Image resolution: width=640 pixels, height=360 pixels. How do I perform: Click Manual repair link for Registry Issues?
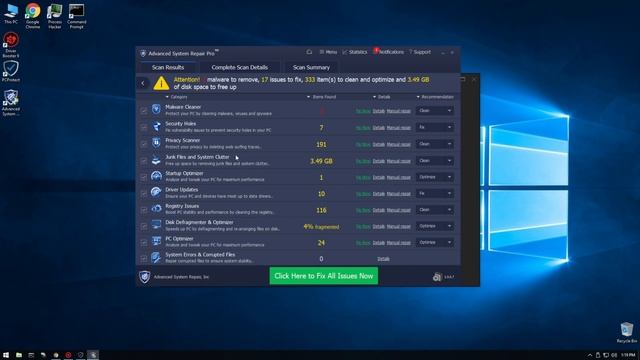click(x=398, y=210)
